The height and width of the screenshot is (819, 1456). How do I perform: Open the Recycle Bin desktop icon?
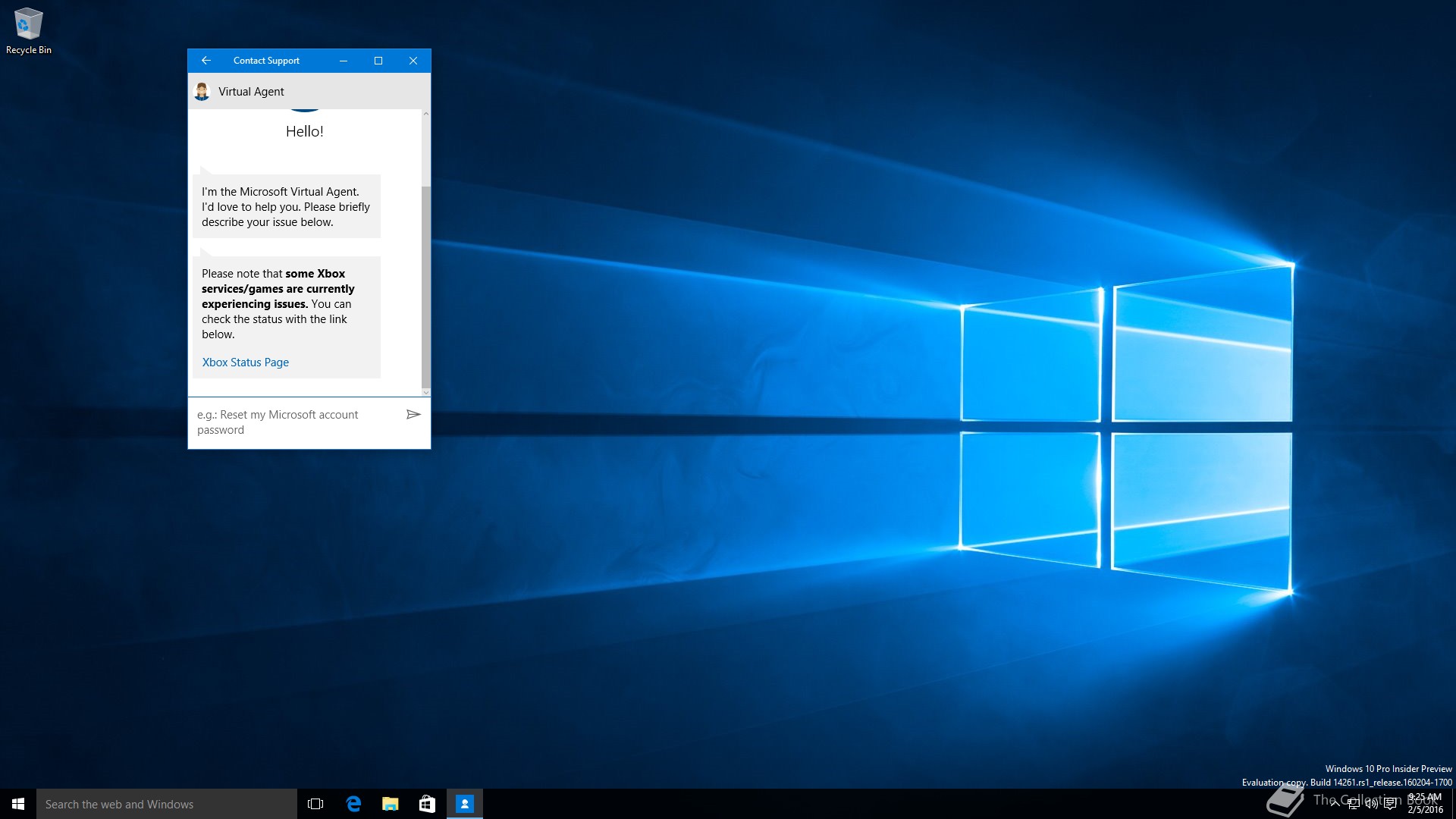29,31
